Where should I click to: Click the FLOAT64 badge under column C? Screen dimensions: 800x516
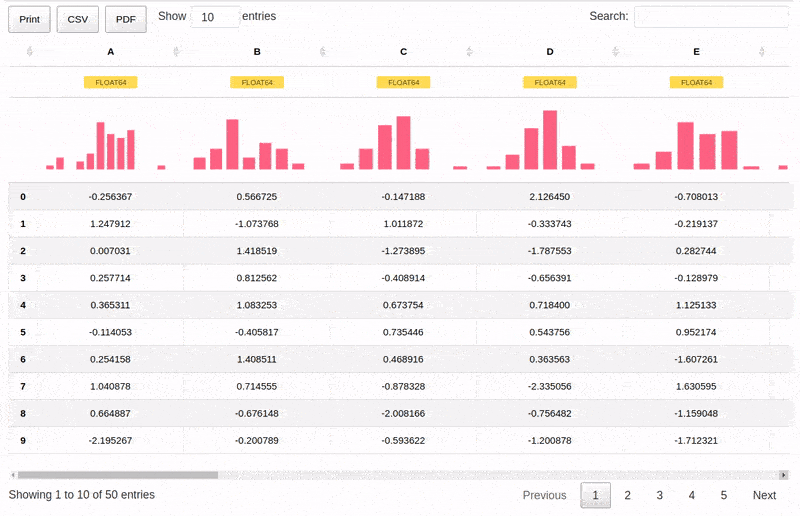coord(404,82)
